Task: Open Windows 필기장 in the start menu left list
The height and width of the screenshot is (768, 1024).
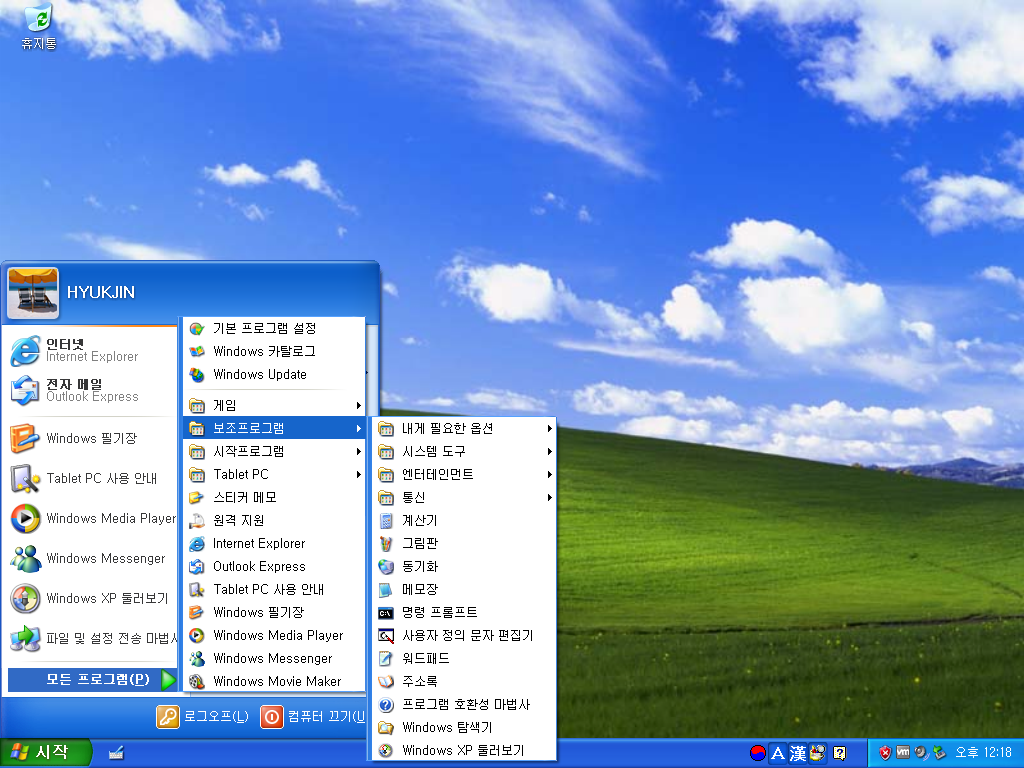Action: 91,438
